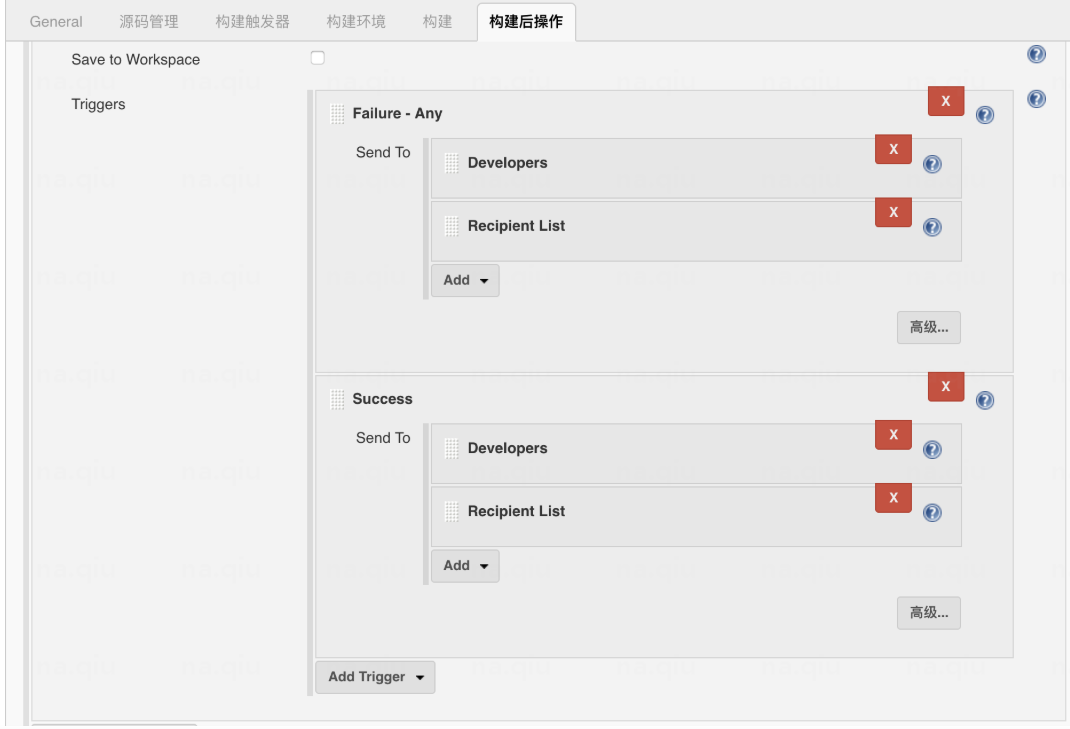Click Send To label in Failure - Any

click(x=383, y=152)
